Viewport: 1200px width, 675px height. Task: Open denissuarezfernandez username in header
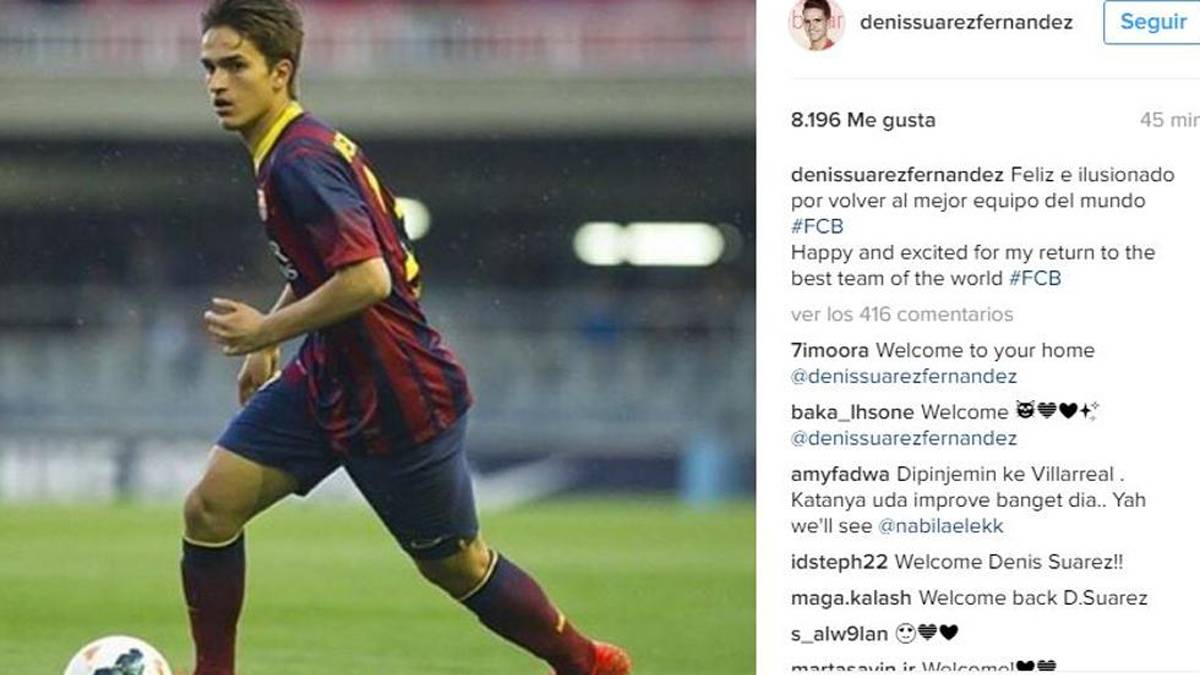pyautogui.click(x=966, y=22)
